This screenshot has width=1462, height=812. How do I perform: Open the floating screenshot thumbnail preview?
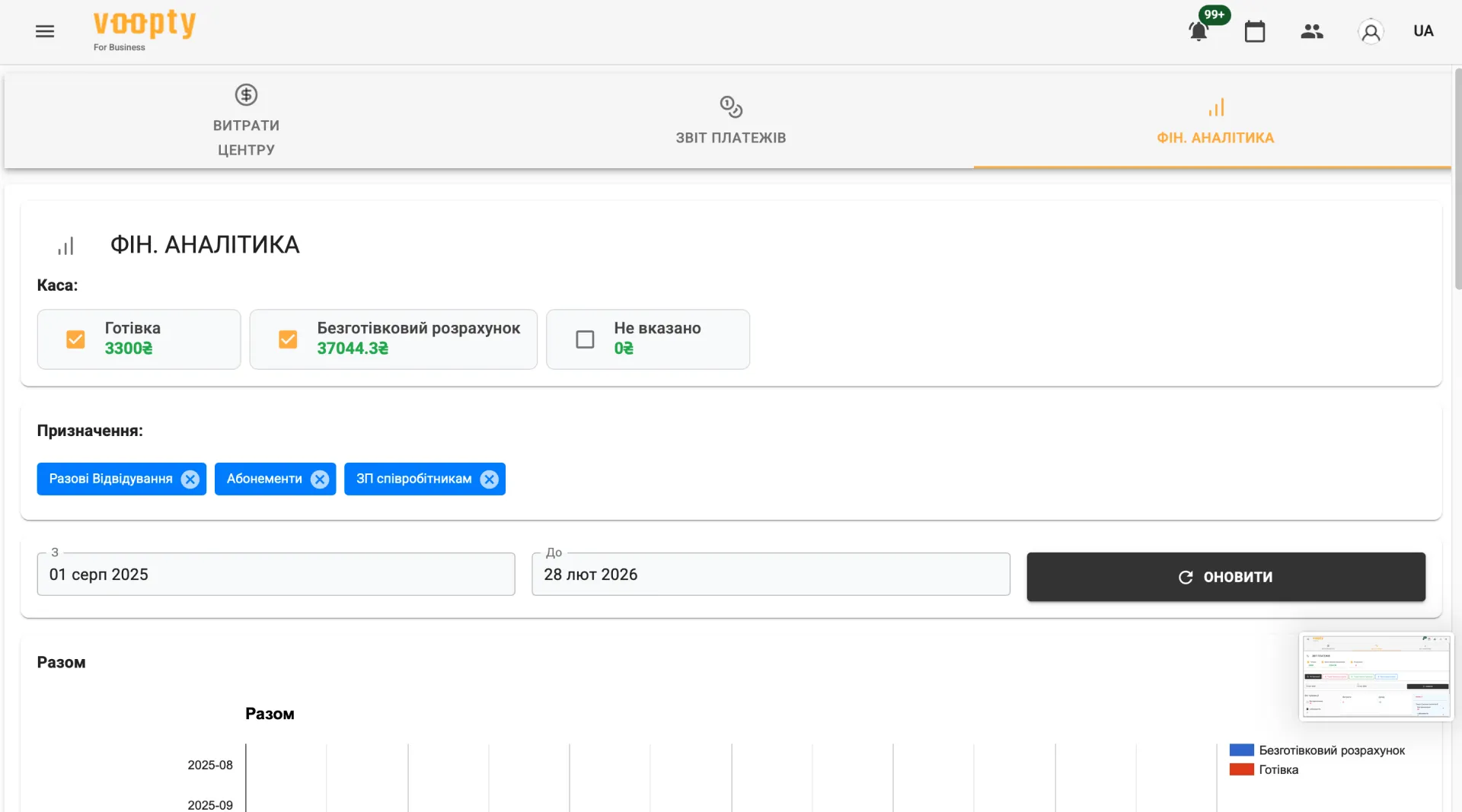(x=1376, y=677)
